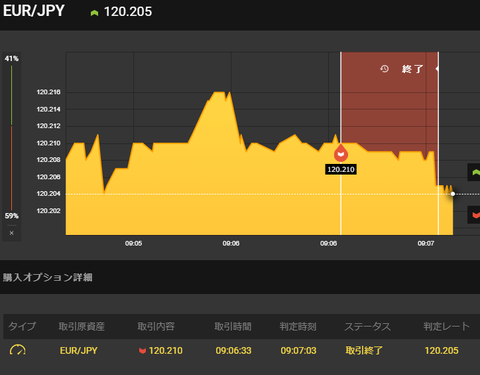
Task: Click the 41% bullish sentiment value
Action: tap(11, 59)
